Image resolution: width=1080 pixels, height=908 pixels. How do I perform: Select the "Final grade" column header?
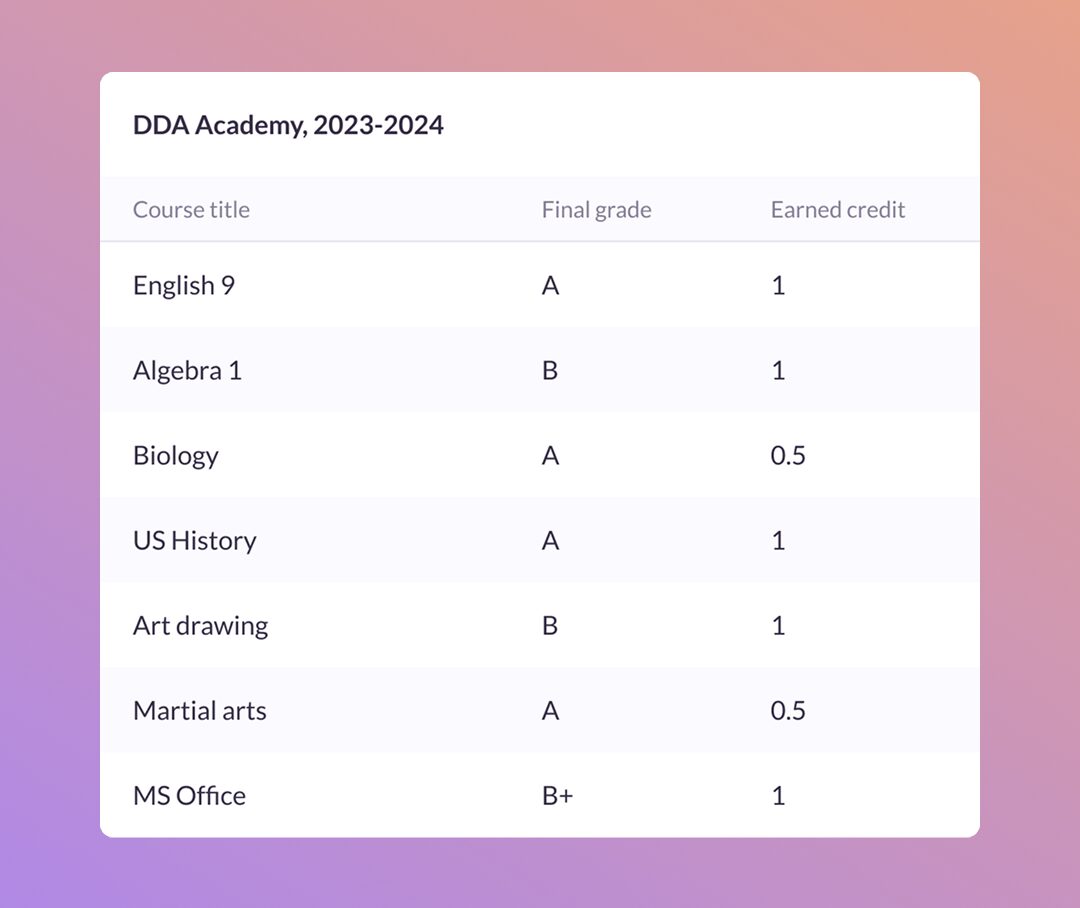click(x=596, y=210)
